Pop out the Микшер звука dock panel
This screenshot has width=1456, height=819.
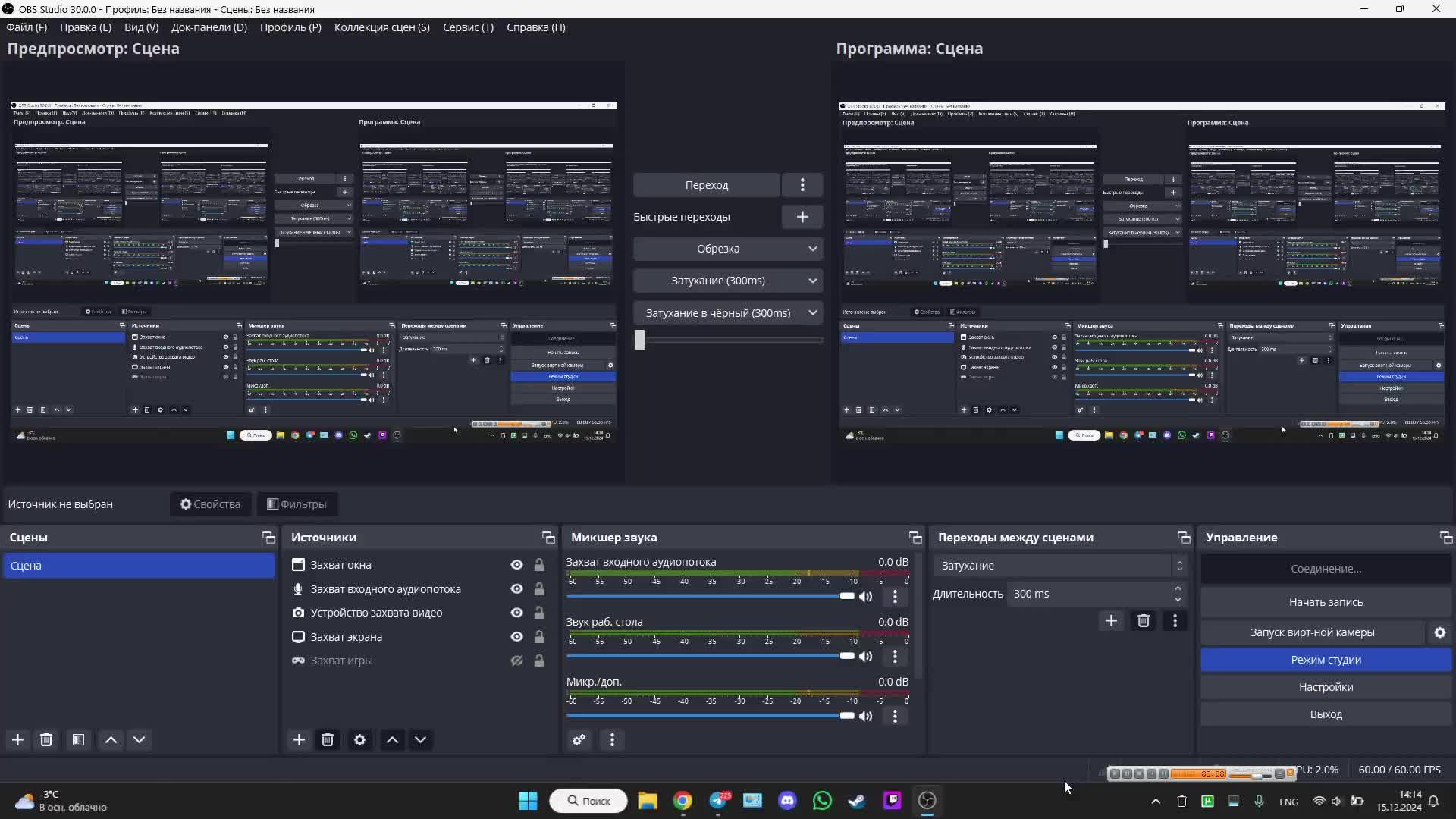tap(915, 537)
